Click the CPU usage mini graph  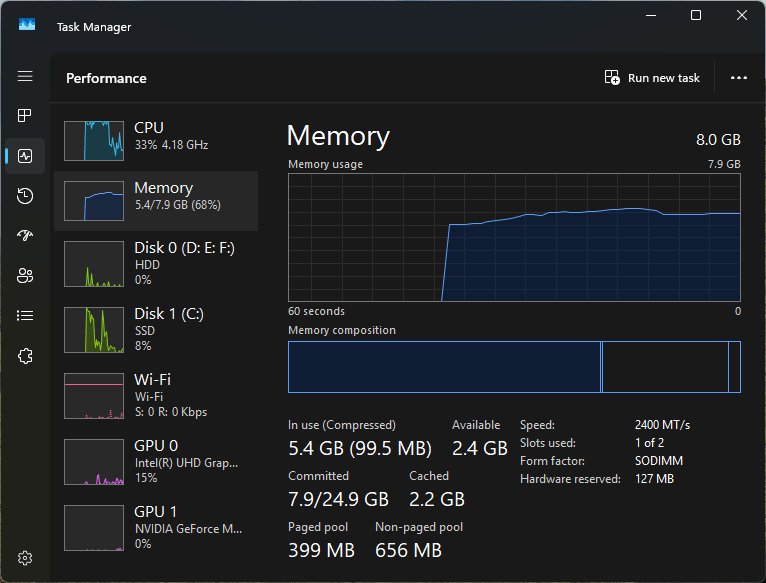point(94,141)
